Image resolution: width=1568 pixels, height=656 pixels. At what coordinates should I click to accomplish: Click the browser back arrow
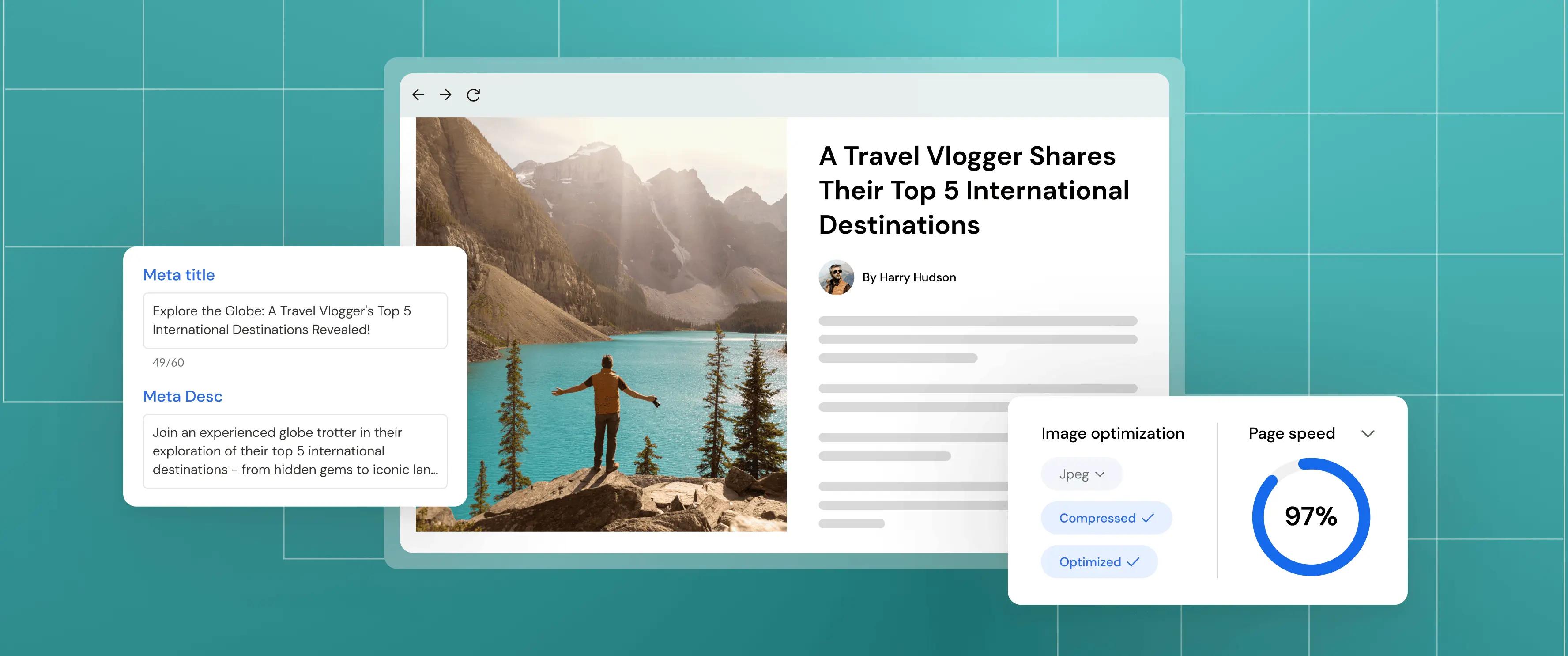click(418, 95)
